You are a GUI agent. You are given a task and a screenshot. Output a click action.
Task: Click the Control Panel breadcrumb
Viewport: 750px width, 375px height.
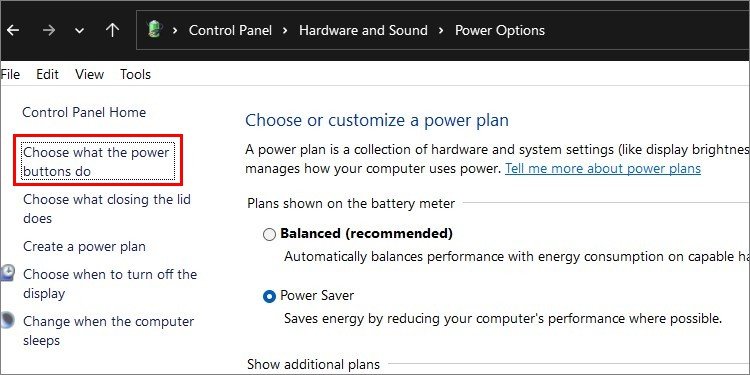[230, 31]
